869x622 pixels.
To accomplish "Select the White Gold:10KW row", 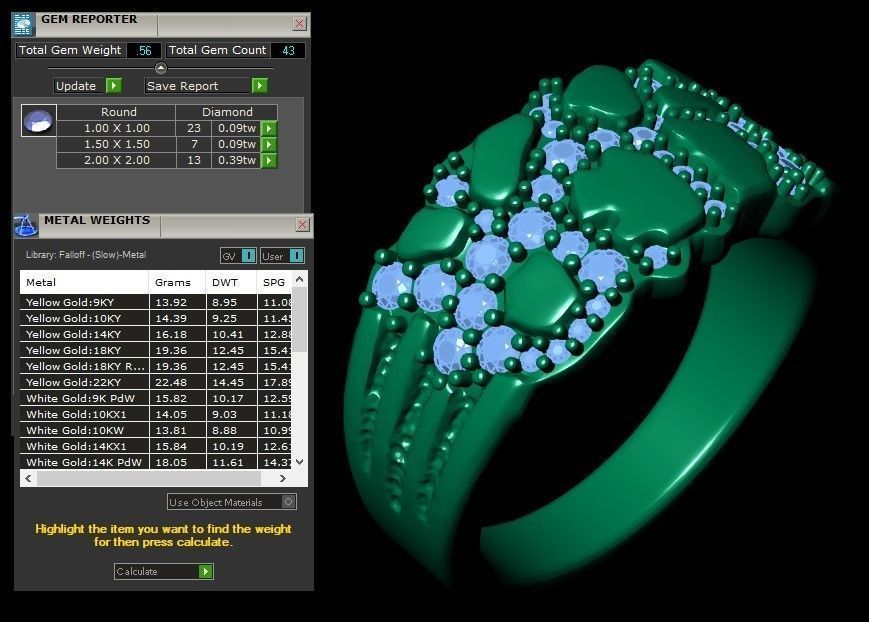I will click(x=156, y=430).
